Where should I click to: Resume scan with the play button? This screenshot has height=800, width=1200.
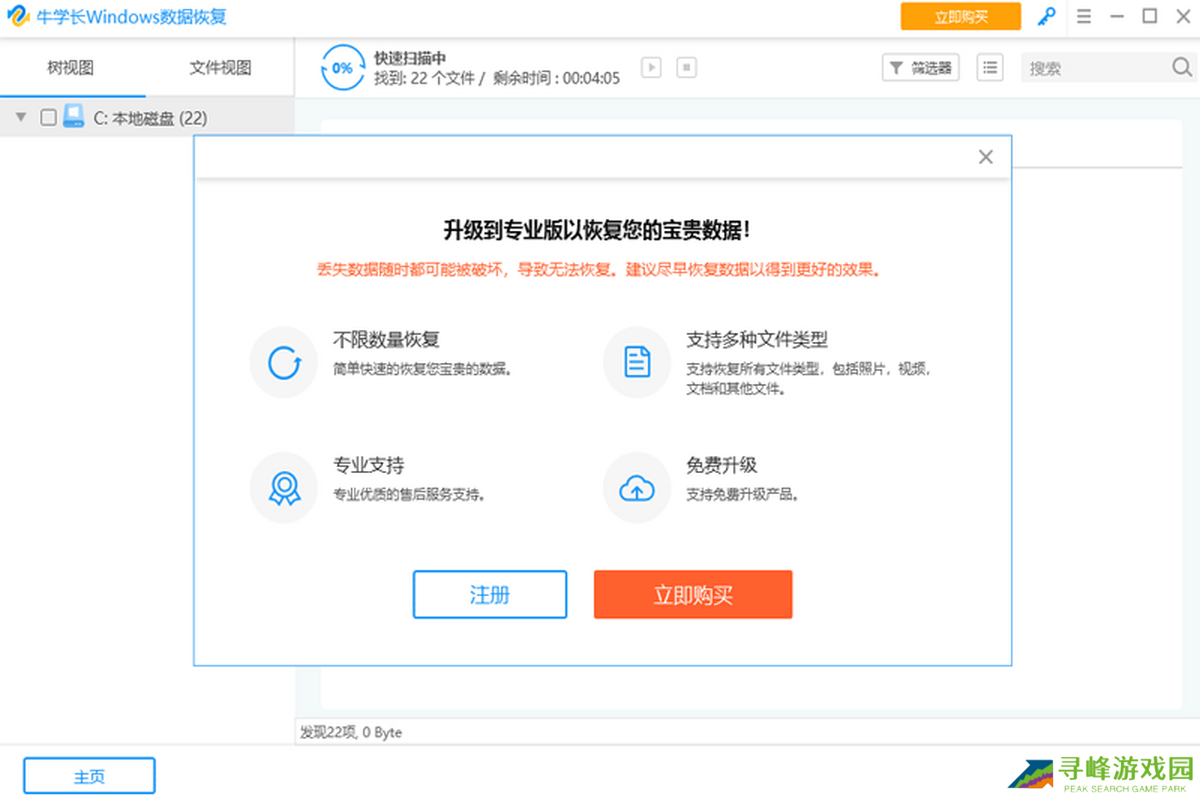click(x=651, y=67)
